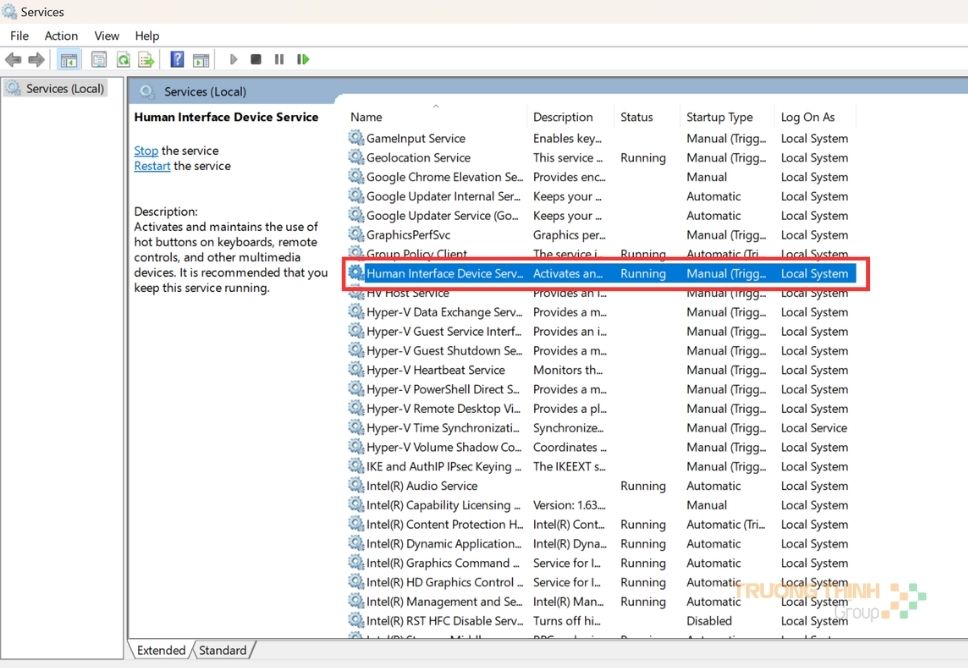The width and height of the screenshot is (968, 668).
Task: Click the Refresh toolbar icon
Action: (x=123, y=60)
